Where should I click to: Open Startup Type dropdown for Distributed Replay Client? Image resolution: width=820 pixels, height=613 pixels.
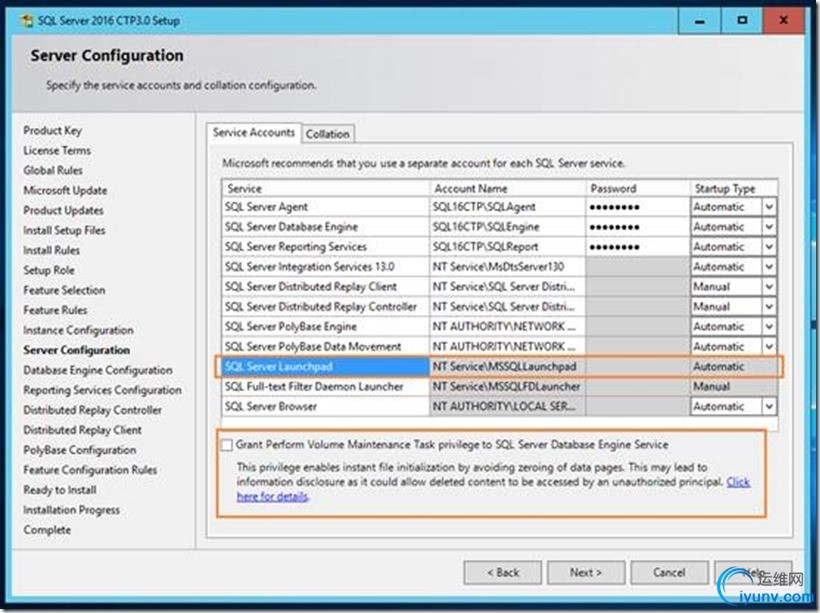coord(769,287)
